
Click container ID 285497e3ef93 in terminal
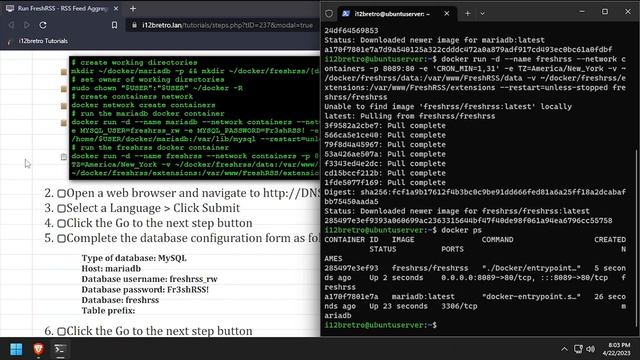pyautogui.click(x=351, y=268)
